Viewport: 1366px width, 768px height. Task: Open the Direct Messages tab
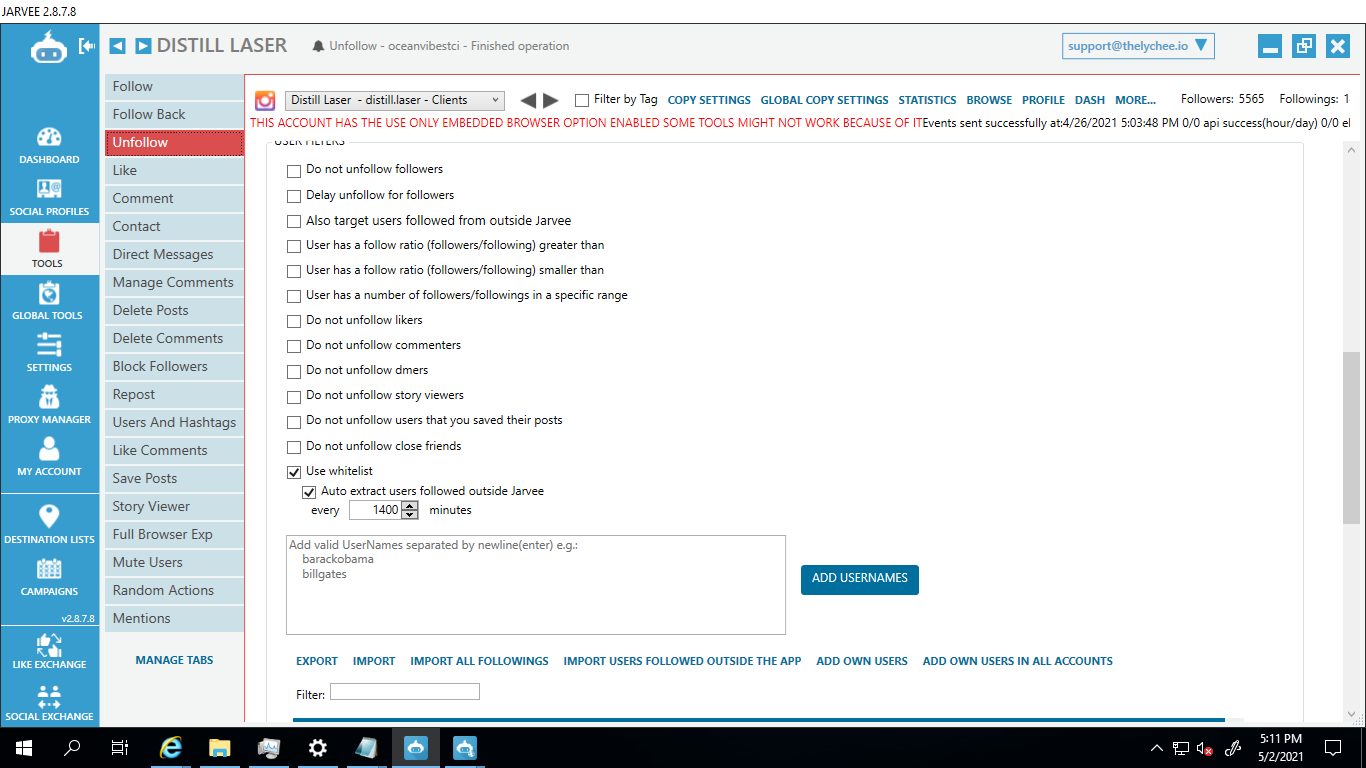174,254
